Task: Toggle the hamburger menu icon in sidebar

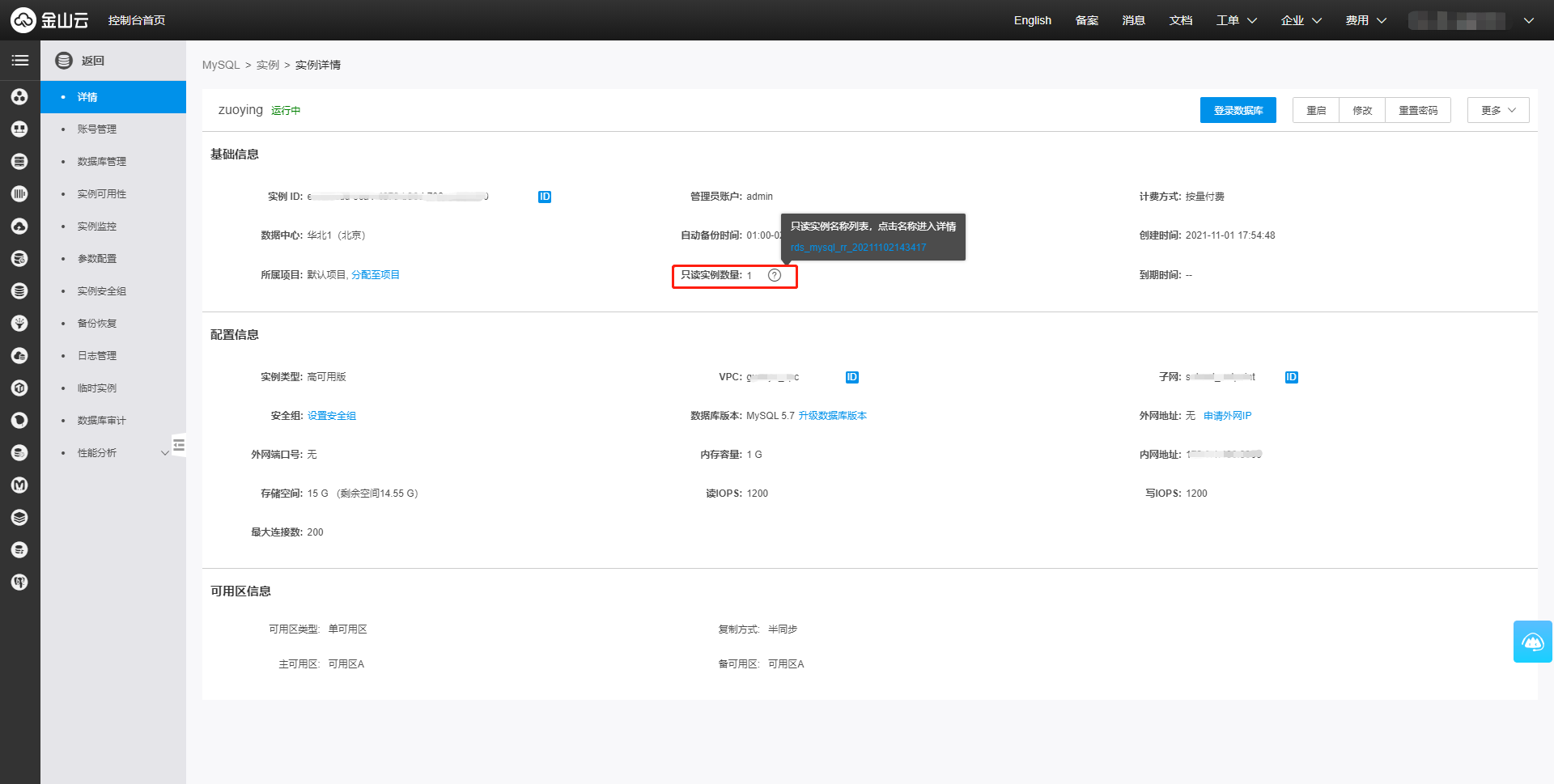Action: coord(20,61)
